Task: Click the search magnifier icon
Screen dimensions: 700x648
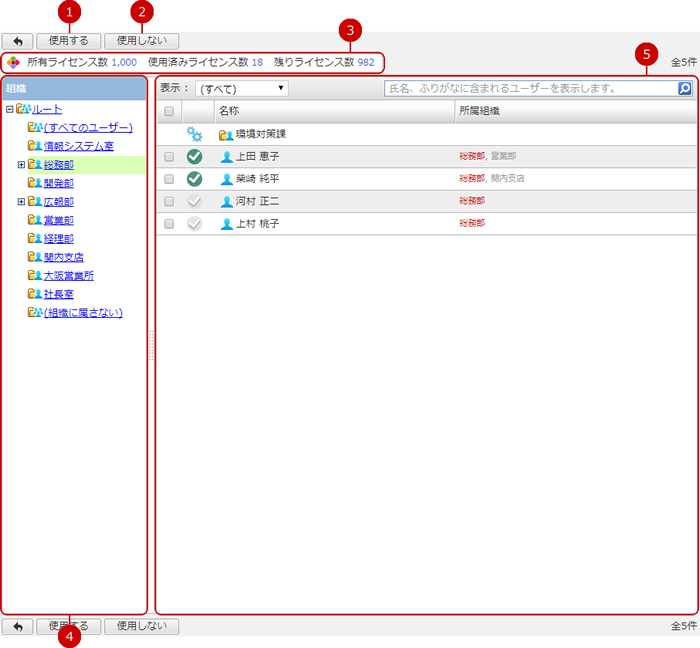Action: pos(684,89)
